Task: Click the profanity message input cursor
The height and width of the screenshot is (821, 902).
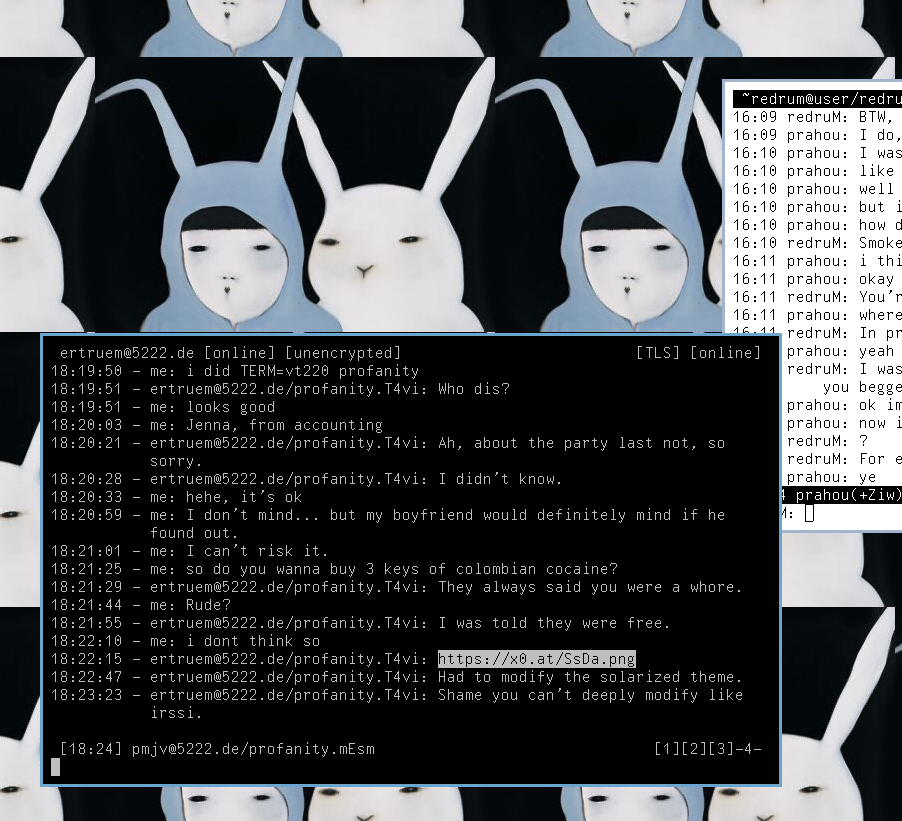Action: click(56, 767)
